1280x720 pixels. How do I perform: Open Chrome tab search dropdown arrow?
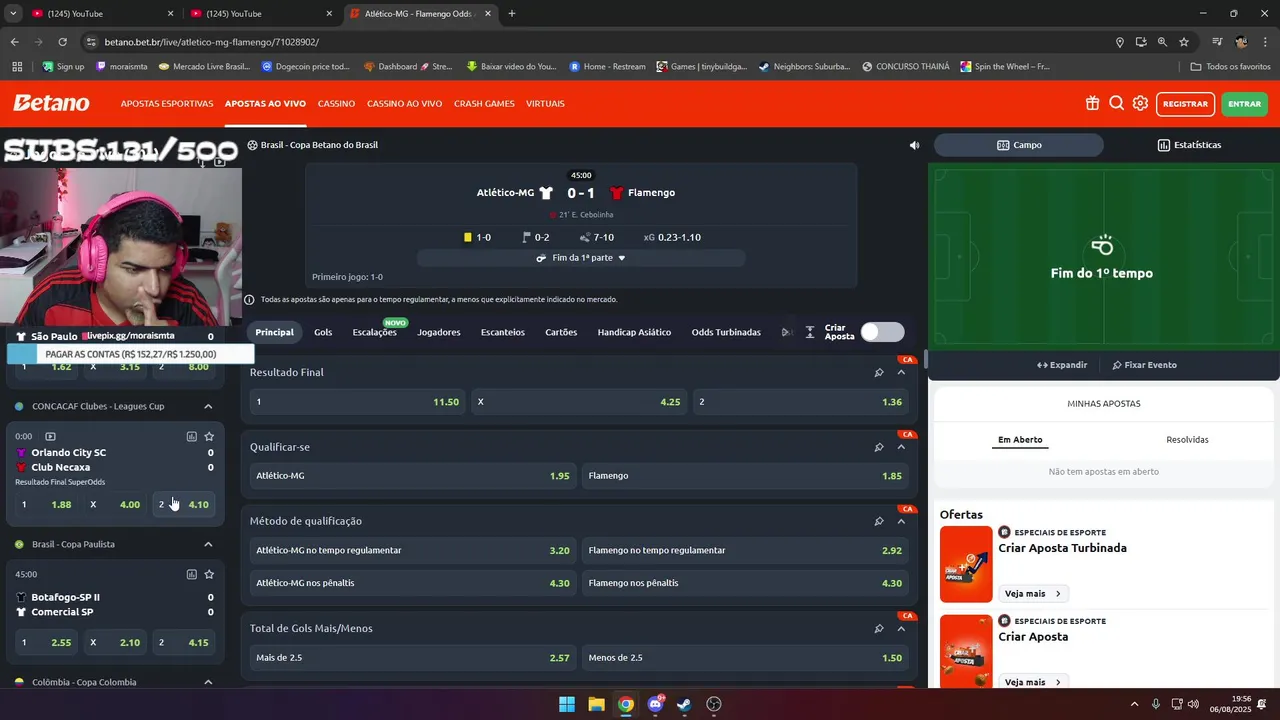coord(13,14)
